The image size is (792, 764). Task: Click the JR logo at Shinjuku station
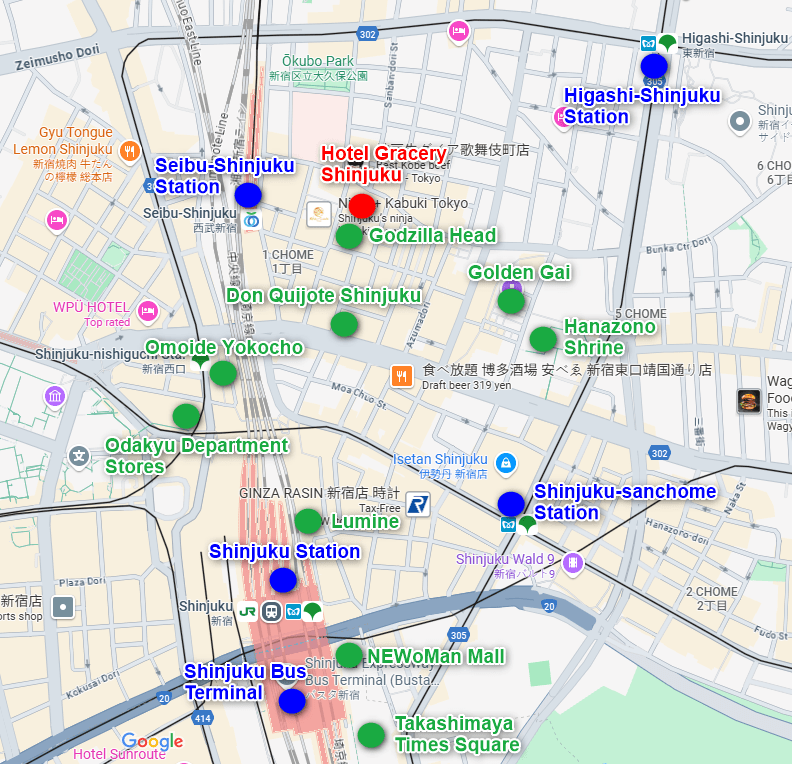click(x=248, y=612)
